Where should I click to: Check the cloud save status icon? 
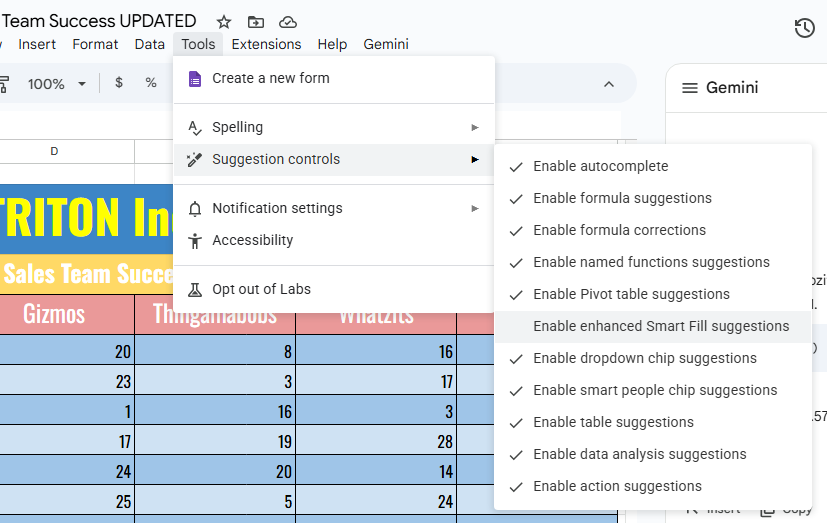pos(288,22)
